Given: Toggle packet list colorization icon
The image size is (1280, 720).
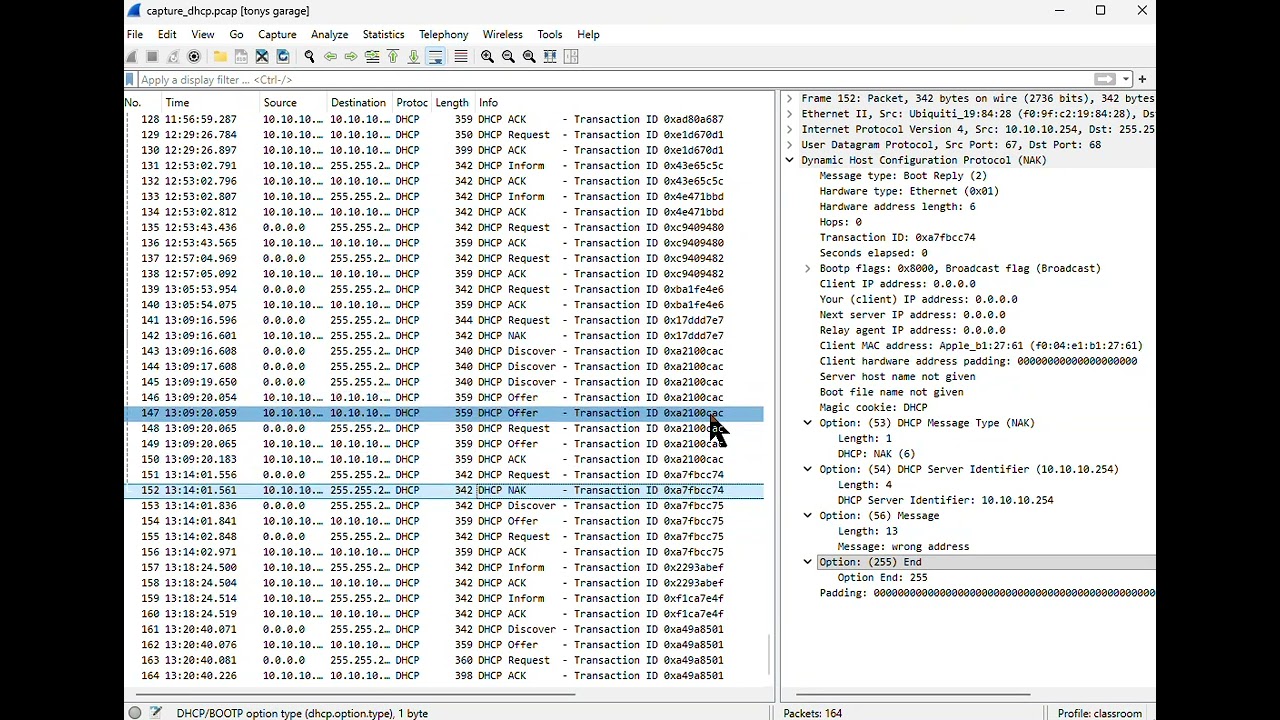Looking at the screenshot, I should [461, 57].
